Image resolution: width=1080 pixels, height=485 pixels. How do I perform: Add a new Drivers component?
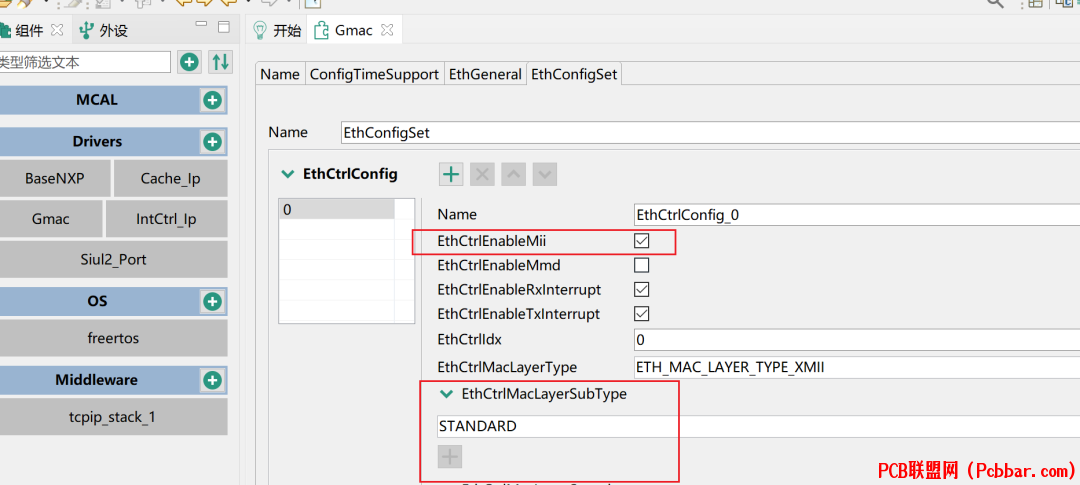tap(213, 142)
